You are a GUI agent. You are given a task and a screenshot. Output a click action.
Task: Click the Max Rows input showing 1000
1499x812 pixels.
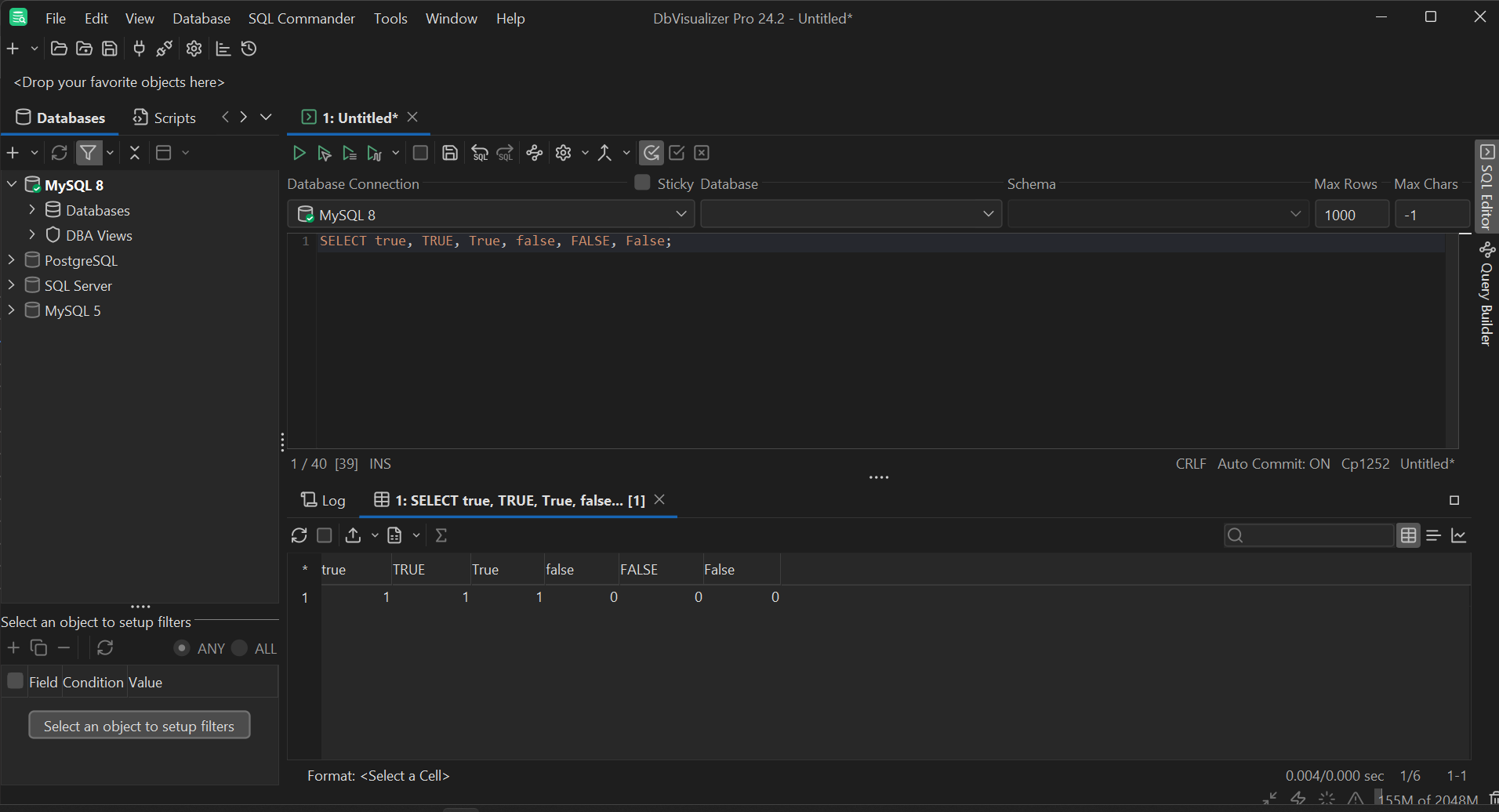point(1351,214)
